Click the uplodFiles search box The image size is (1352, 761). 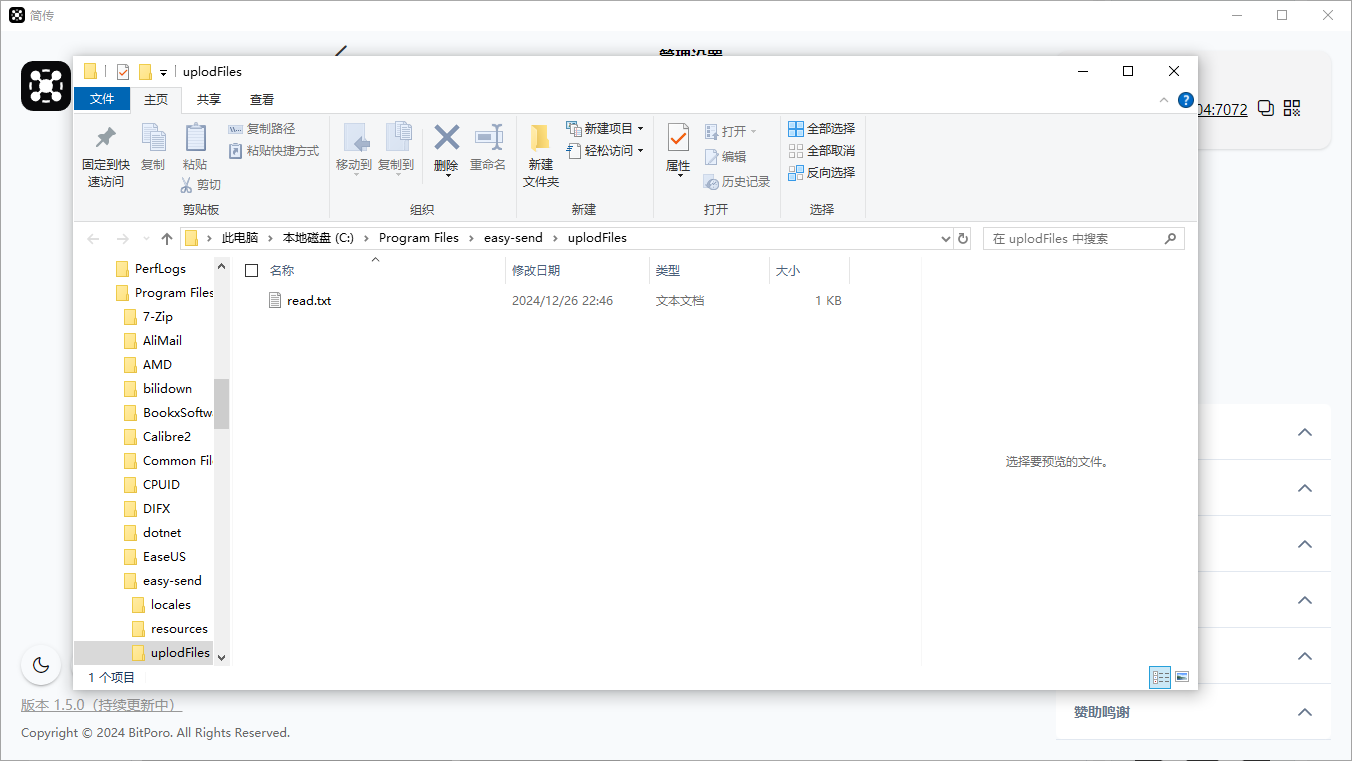1073,239
